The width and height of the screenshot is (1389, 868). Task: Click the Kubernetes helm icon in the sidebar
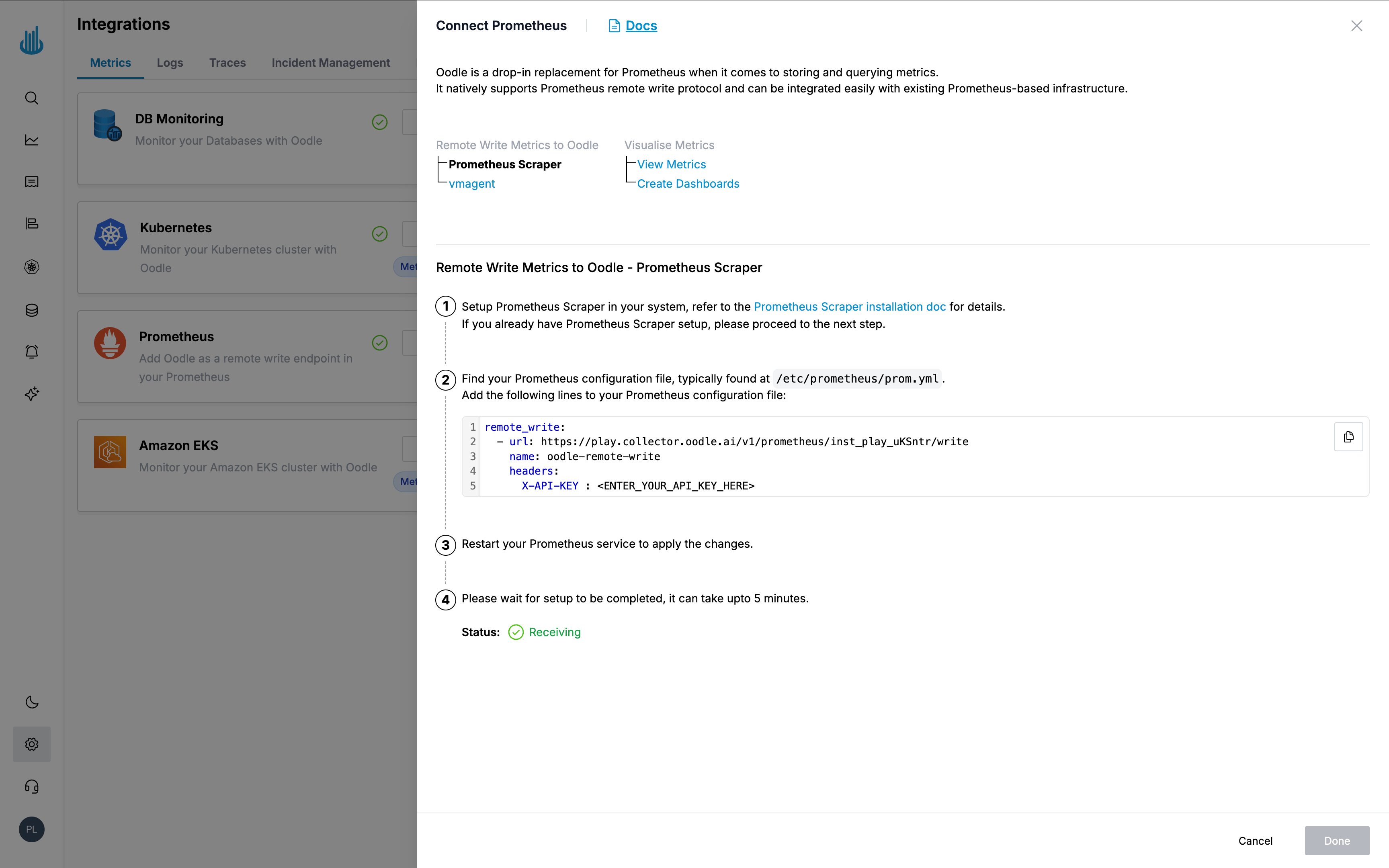pos(32,267)
